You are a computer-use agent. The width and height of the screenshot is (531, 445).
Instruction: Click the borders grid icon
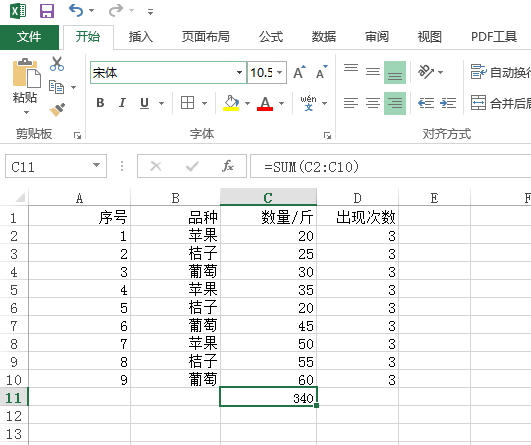coord(187,103)
